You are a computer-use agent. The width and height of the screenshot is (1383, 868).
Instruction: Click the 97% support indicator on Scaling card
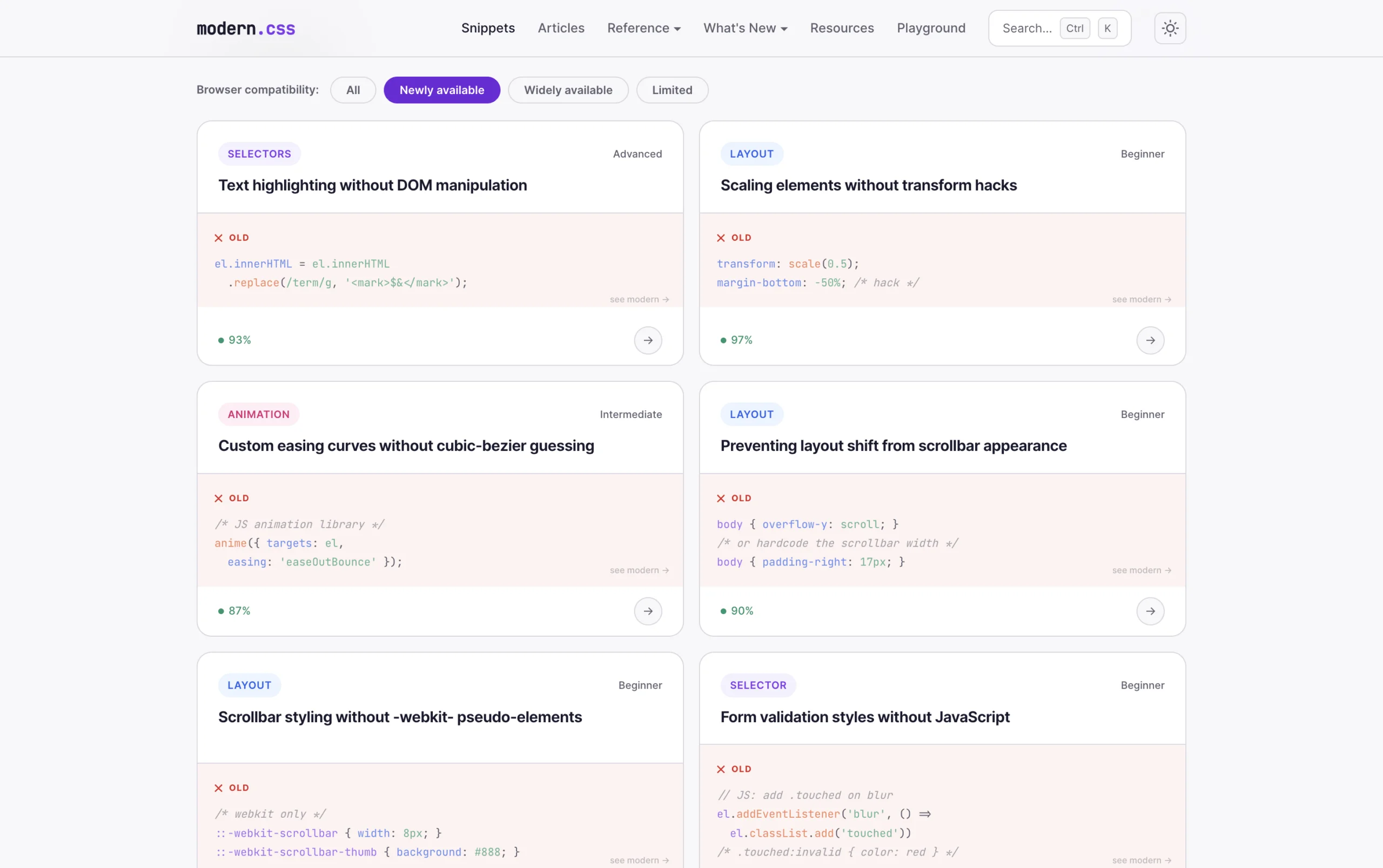(x=736, y=339)
